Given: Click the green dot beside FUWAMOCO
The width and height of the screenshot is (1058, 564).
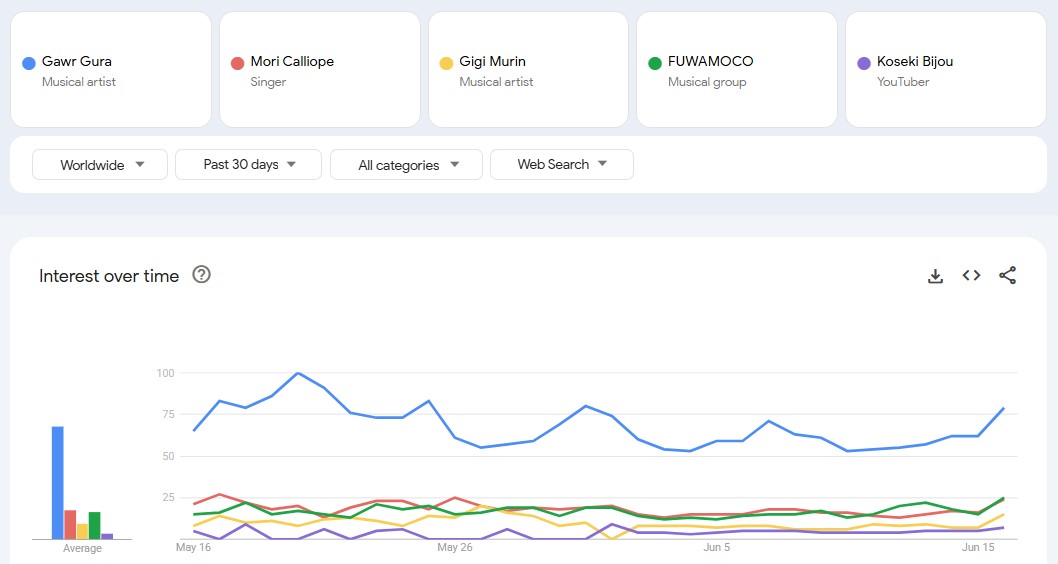Looking at the screenshot, I should 654,63.
